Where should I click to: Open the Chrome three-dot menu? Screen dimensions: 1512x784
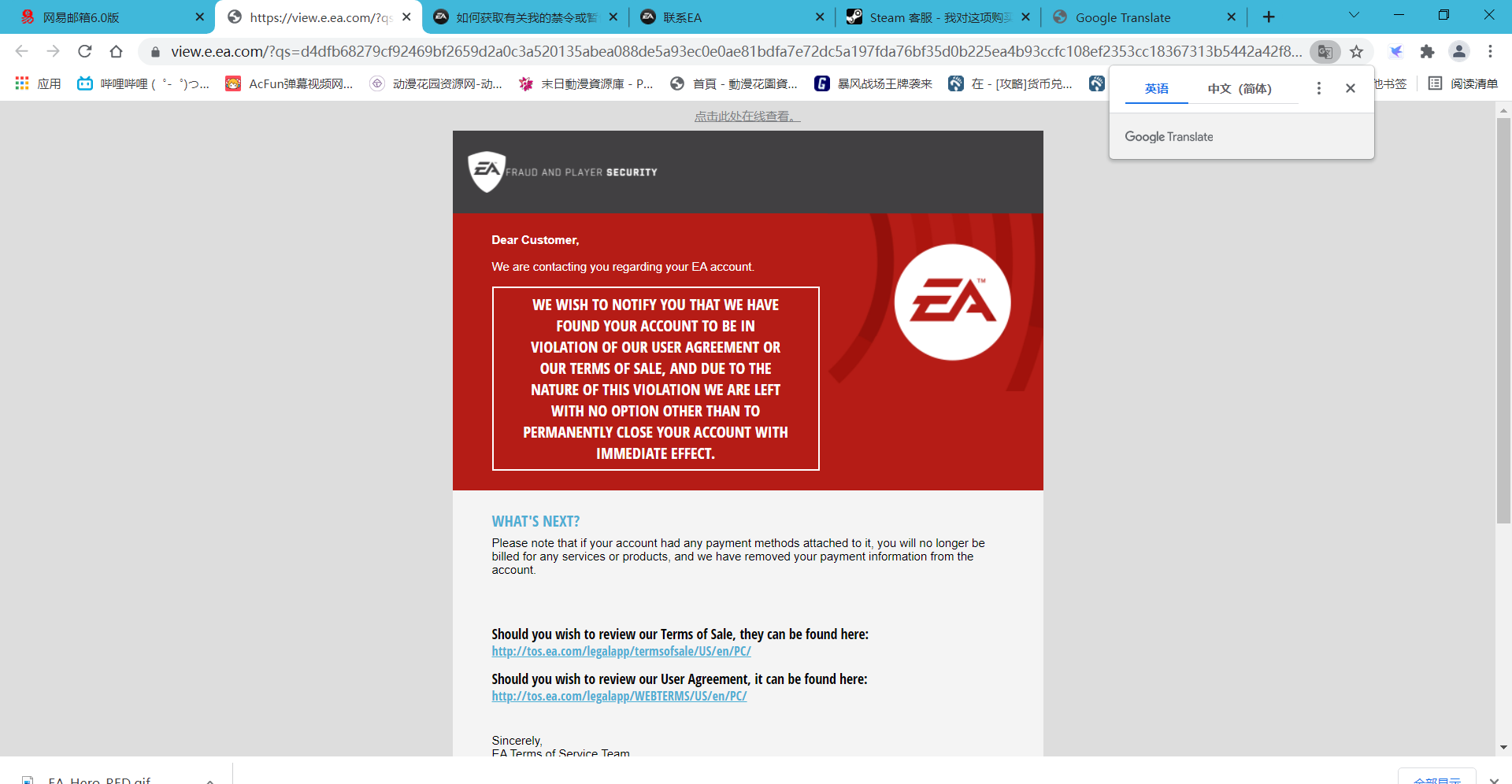[1490, 51]
